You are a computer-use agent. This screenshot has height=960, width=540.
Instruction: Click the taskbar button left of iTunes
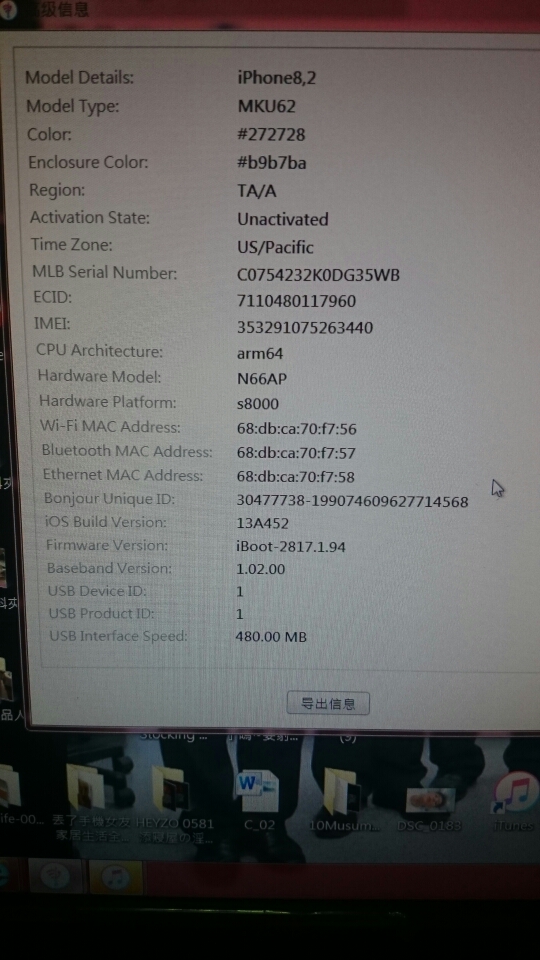(x=56, y=877)
